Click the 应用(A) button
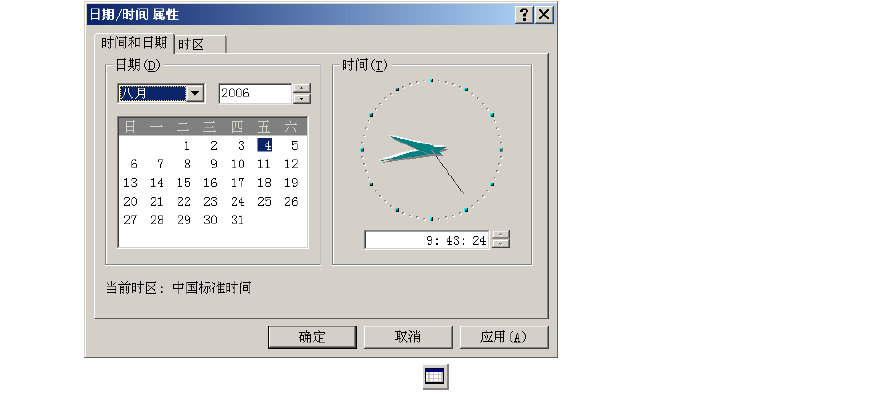 coord(503,337)
